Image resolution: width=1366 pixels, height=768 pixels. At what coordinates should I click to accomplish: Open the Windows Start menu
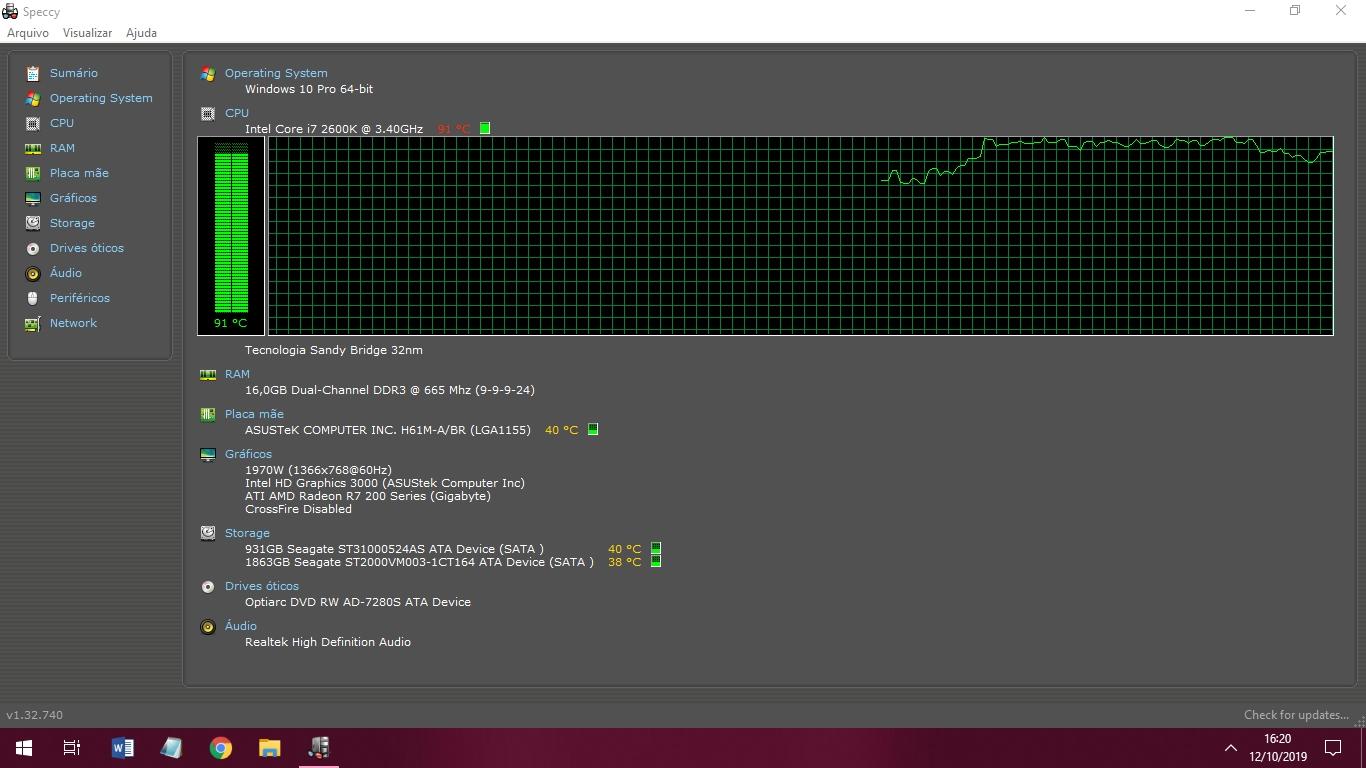[x=24, y=748]
